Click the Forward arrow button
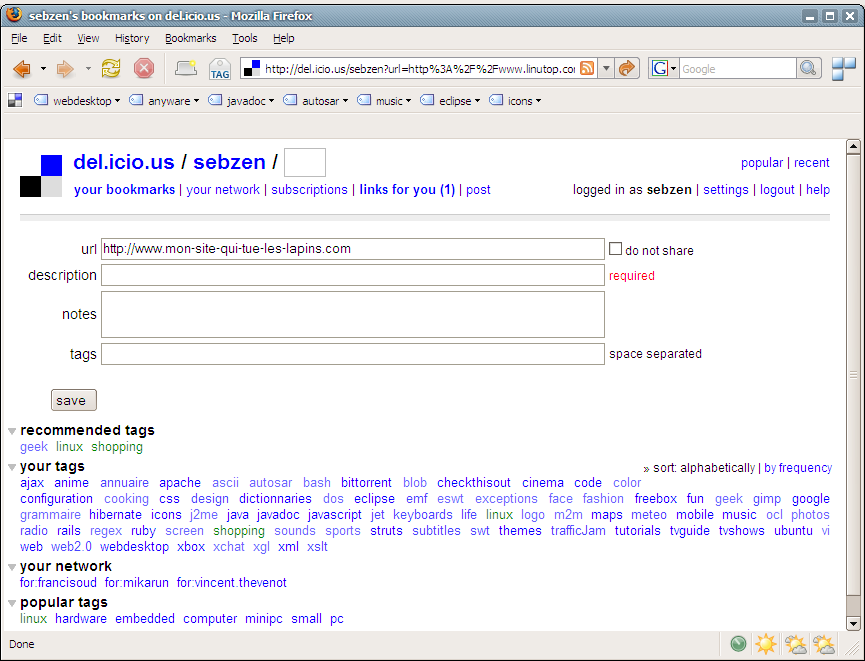The width and height of the screenshot is (865, 661). click(x=65, y=69)
